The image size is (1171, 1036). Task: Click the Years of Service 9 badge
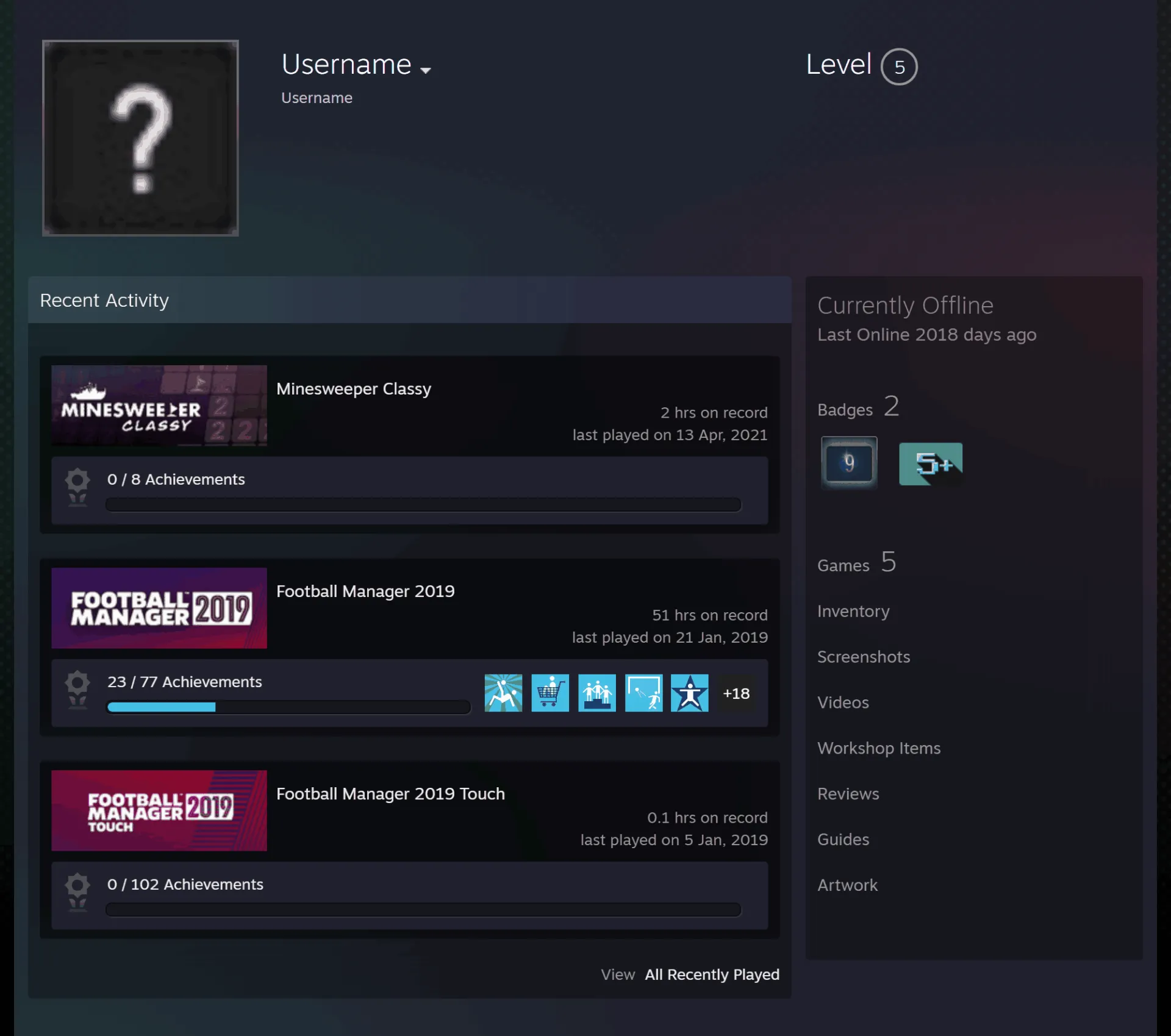point(849,463)
